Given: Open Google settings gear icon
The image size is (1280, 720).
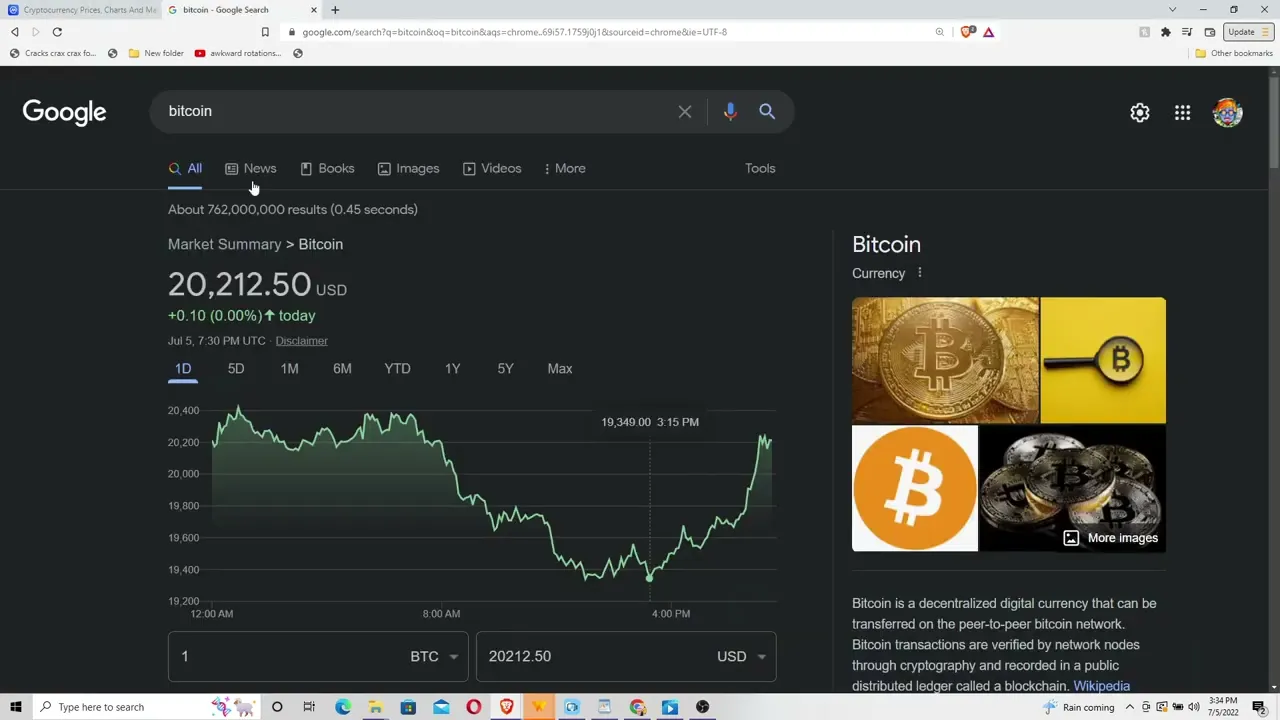Looking at the screenshot, I should click(x=1140, y=113).
